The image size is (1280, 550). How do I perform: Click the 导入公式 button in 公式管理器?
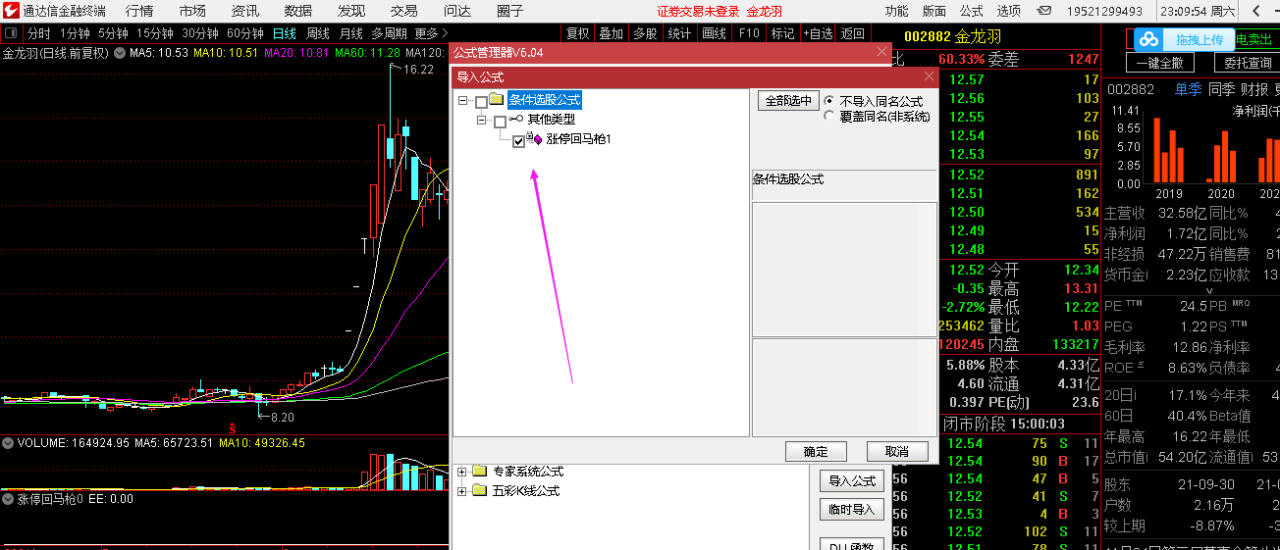[852, 481]
